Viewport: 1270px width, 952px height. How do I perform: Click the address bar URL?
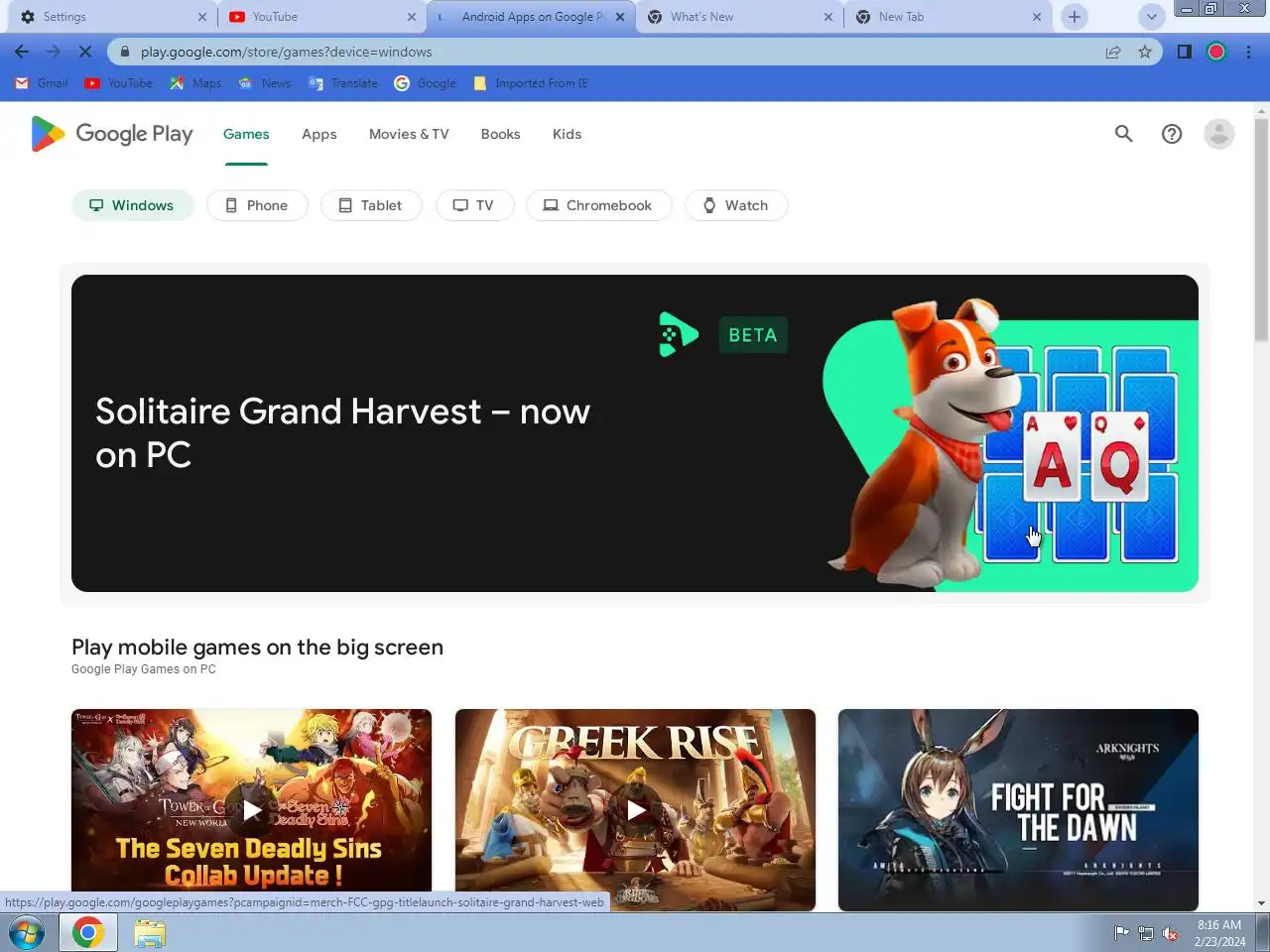click(x=286, y=52)
